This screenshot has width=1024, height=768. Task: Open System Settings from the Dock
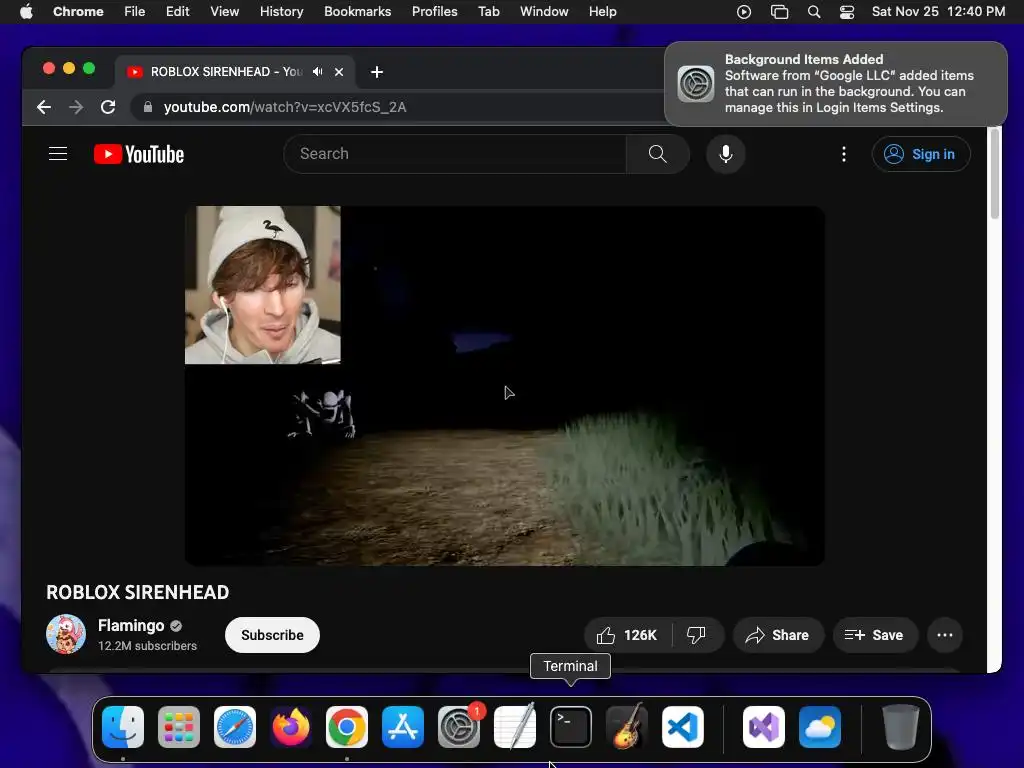[459, 727]
